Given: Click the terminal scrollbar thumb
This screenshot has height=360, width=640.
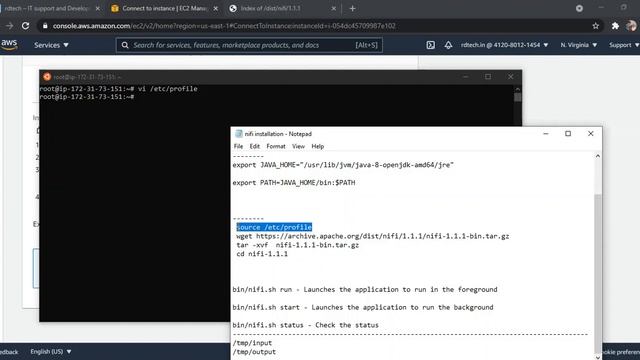Looking at the screenshot, I should pos(518,97).
